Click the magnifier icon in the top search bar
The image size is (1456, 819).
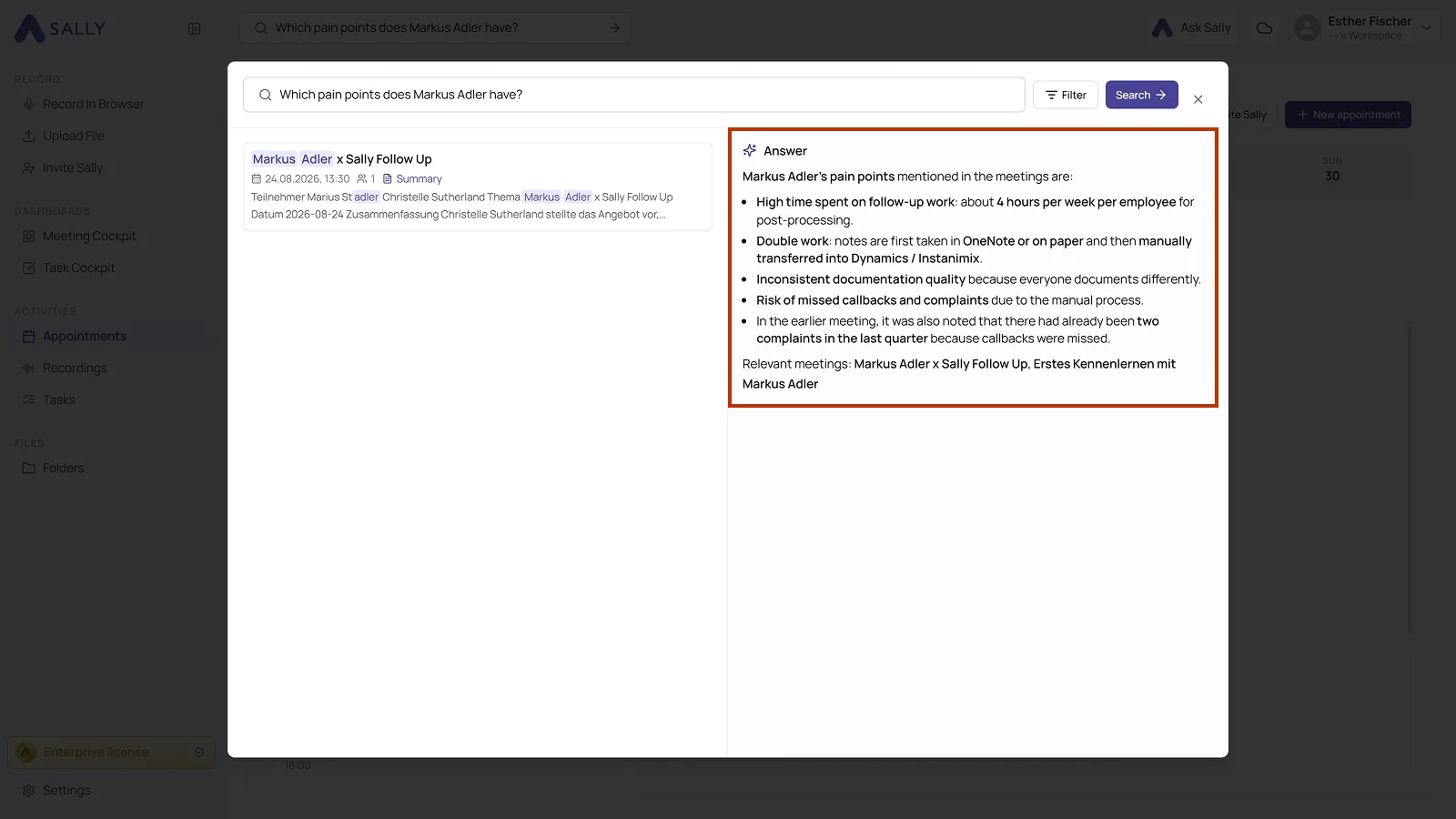(260, 28)
